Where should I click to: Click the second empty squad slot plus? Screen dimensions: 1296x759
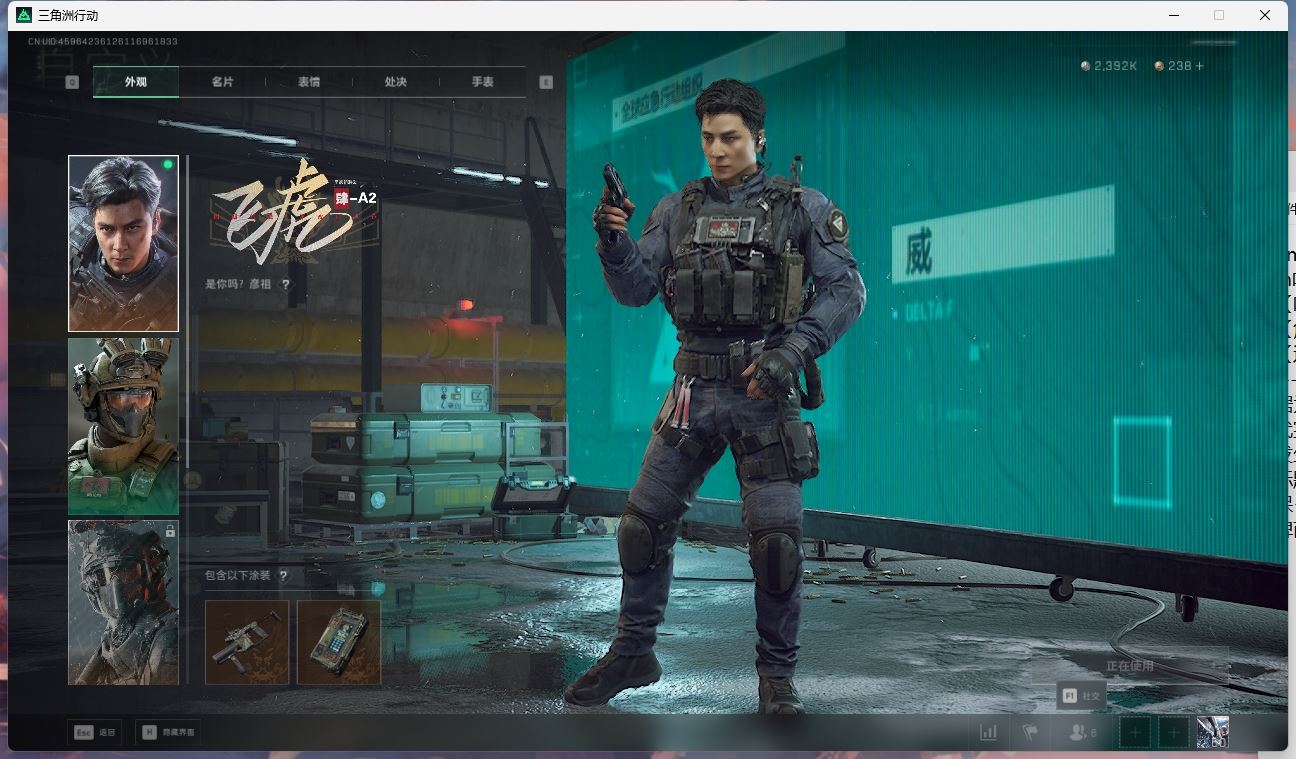pos(1173,732)
